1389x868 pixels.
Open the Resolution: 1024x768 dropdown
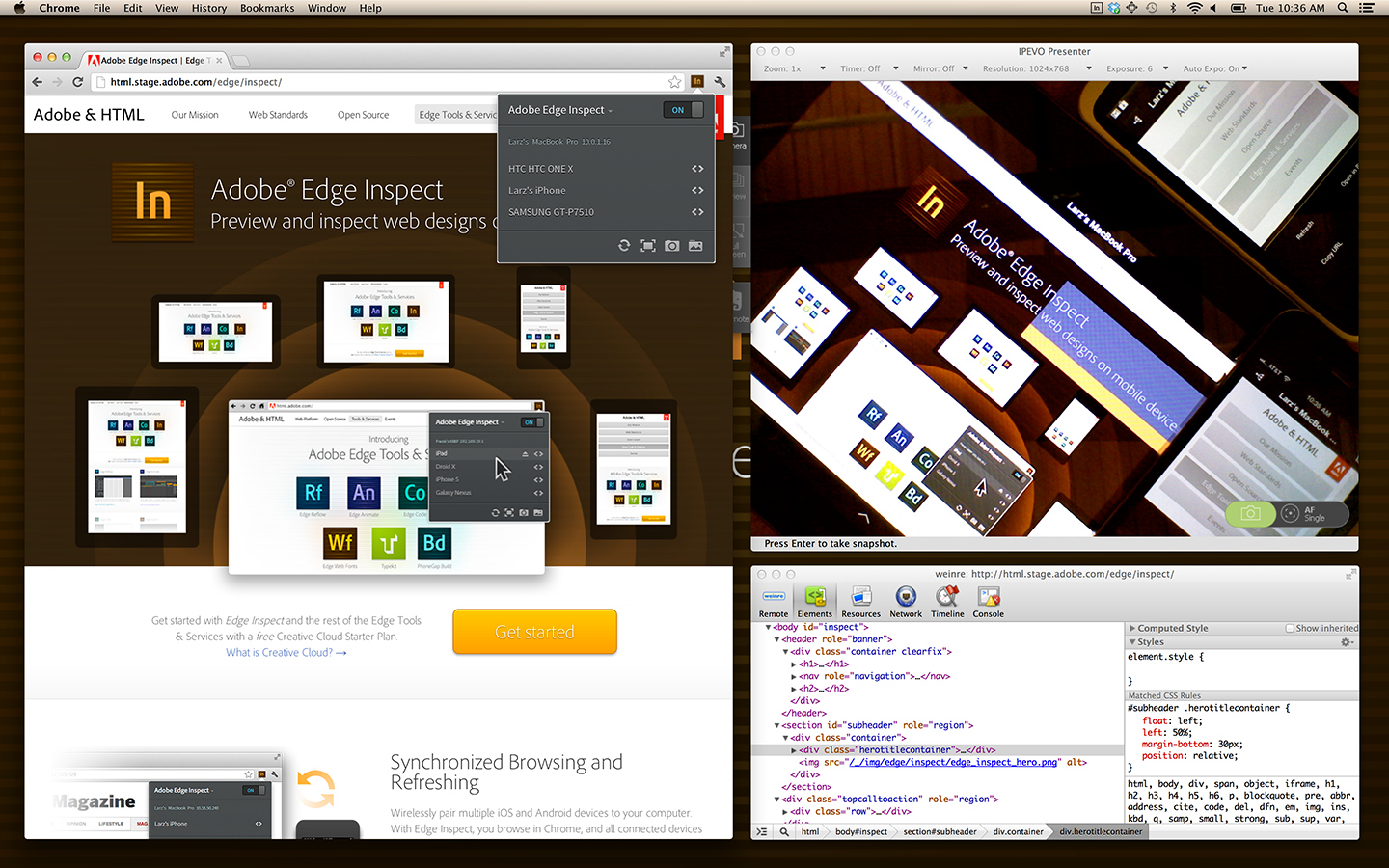coord(1037,68)
